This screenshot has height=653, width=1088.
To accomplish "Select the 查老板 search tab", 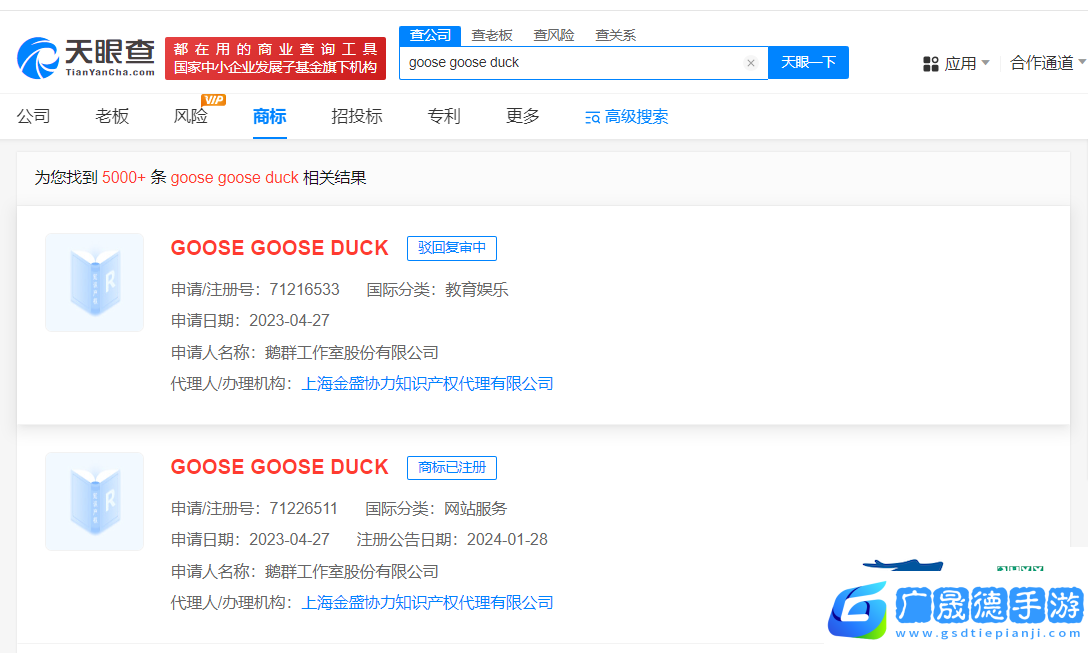I will pos(492,35).
